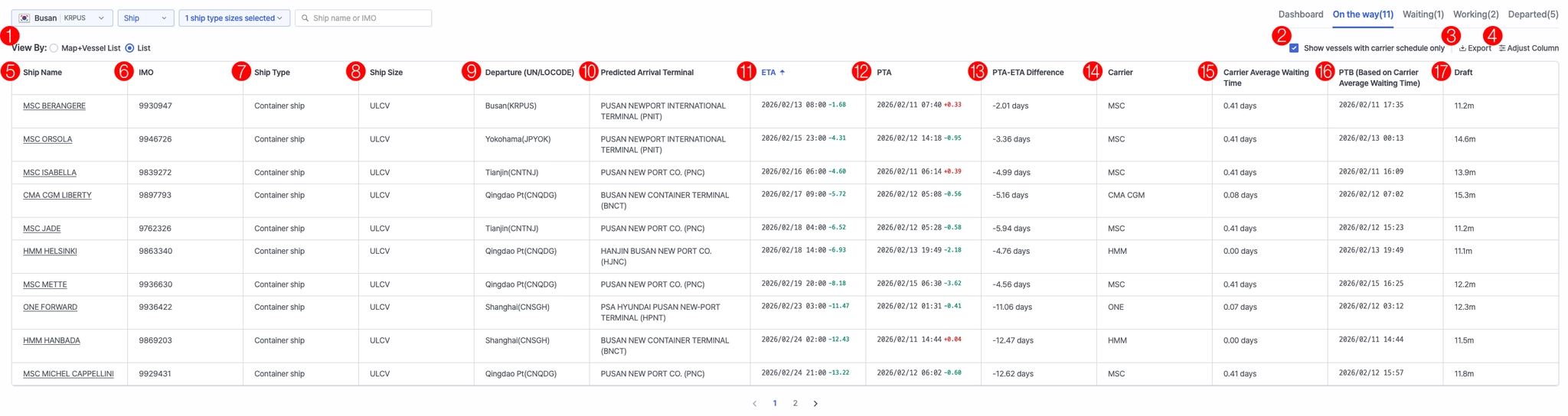Open MSC METTE ship link
This screenshot has width=1568, height=416.
(x=45, y=284)
